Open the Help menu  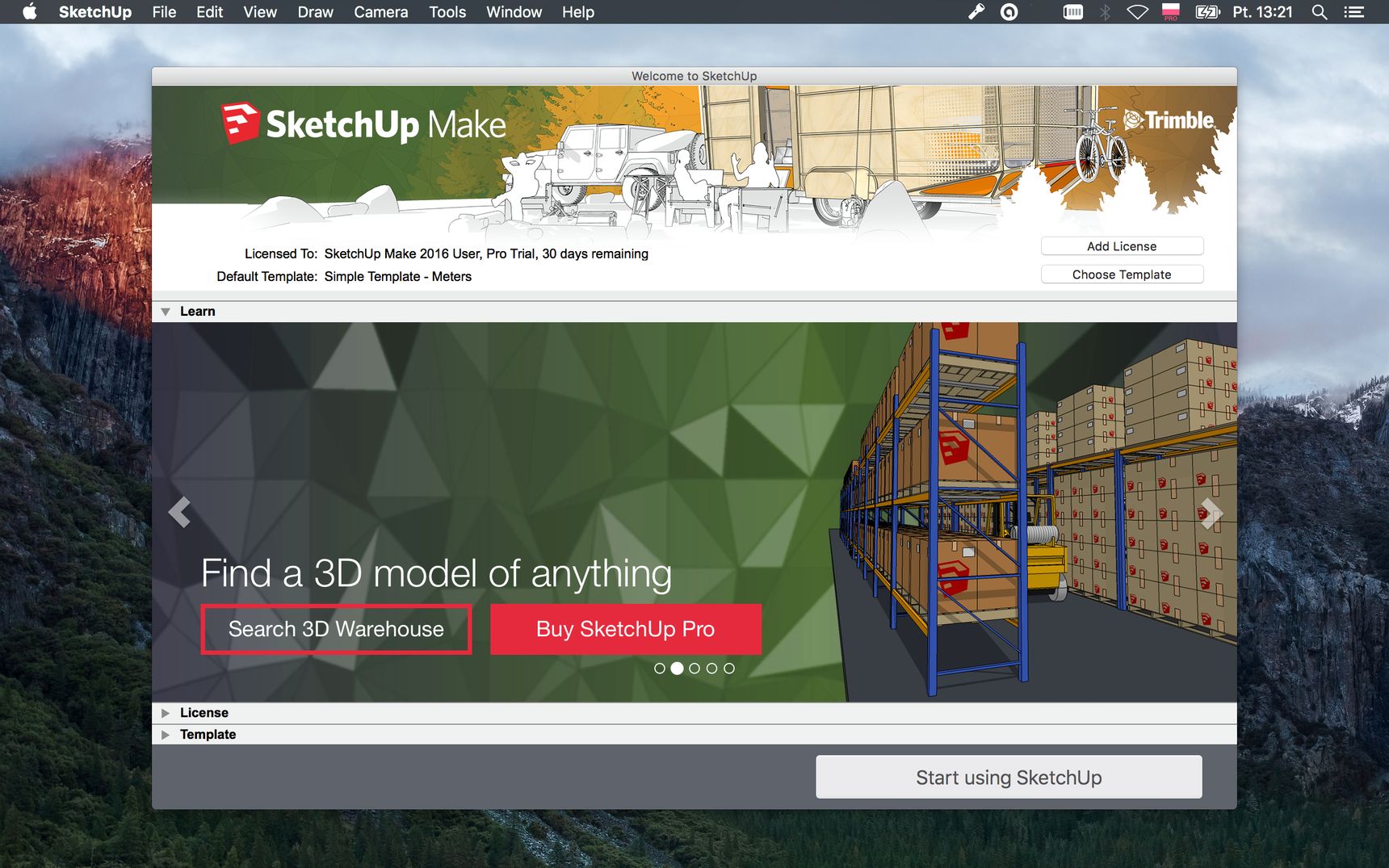coord(578,12)
